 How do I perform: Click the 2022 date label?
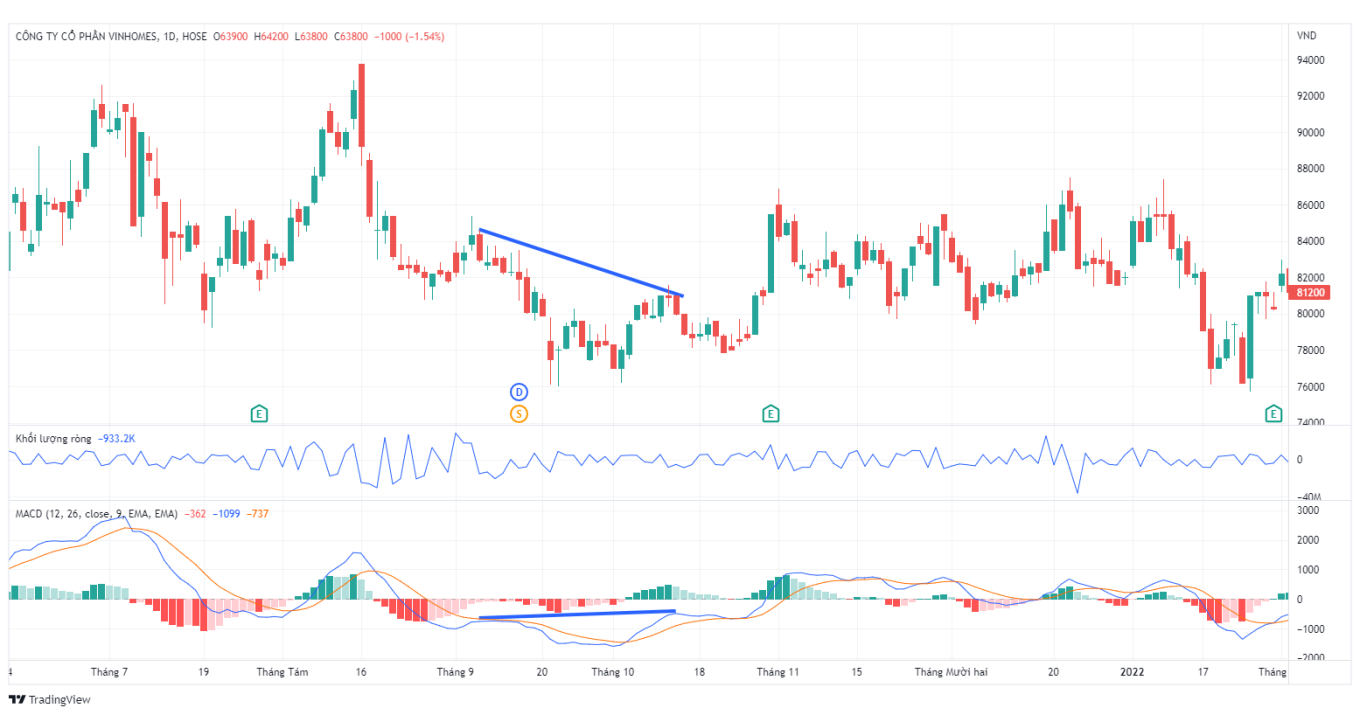pyautogui.click(x=1131, y=672)
